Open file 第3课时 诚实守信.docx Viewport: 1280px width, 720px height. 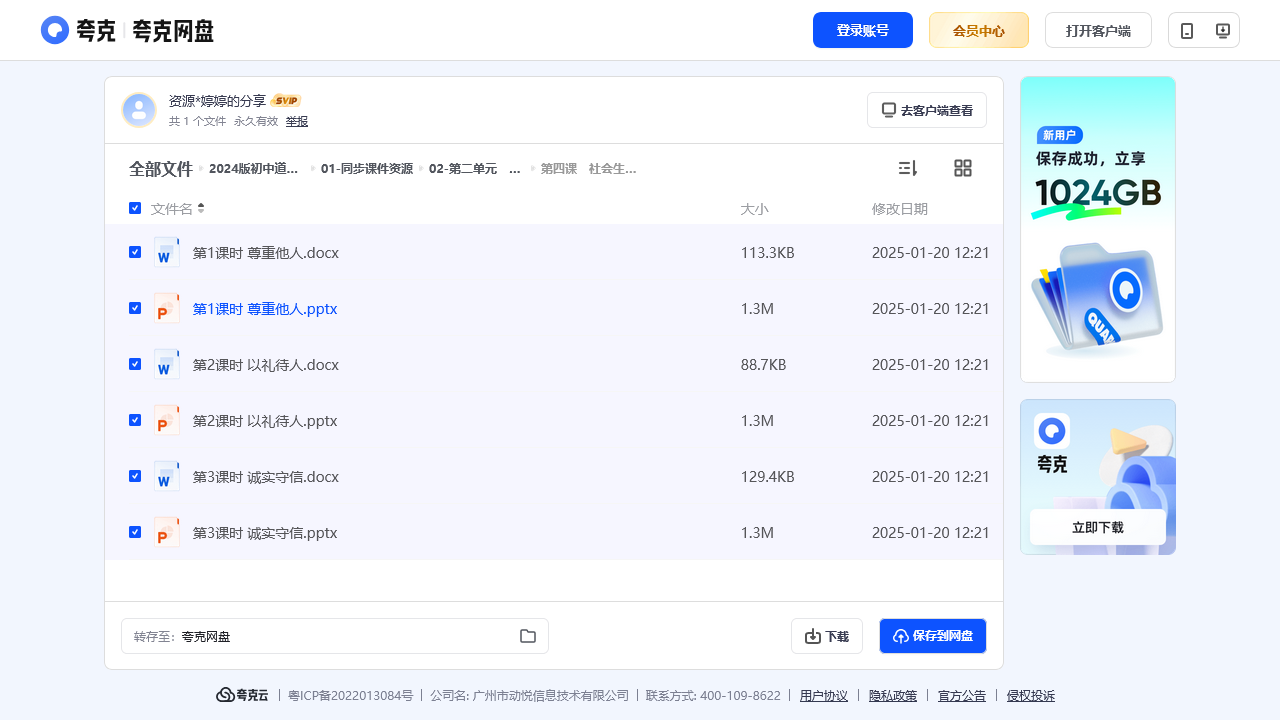266,477
